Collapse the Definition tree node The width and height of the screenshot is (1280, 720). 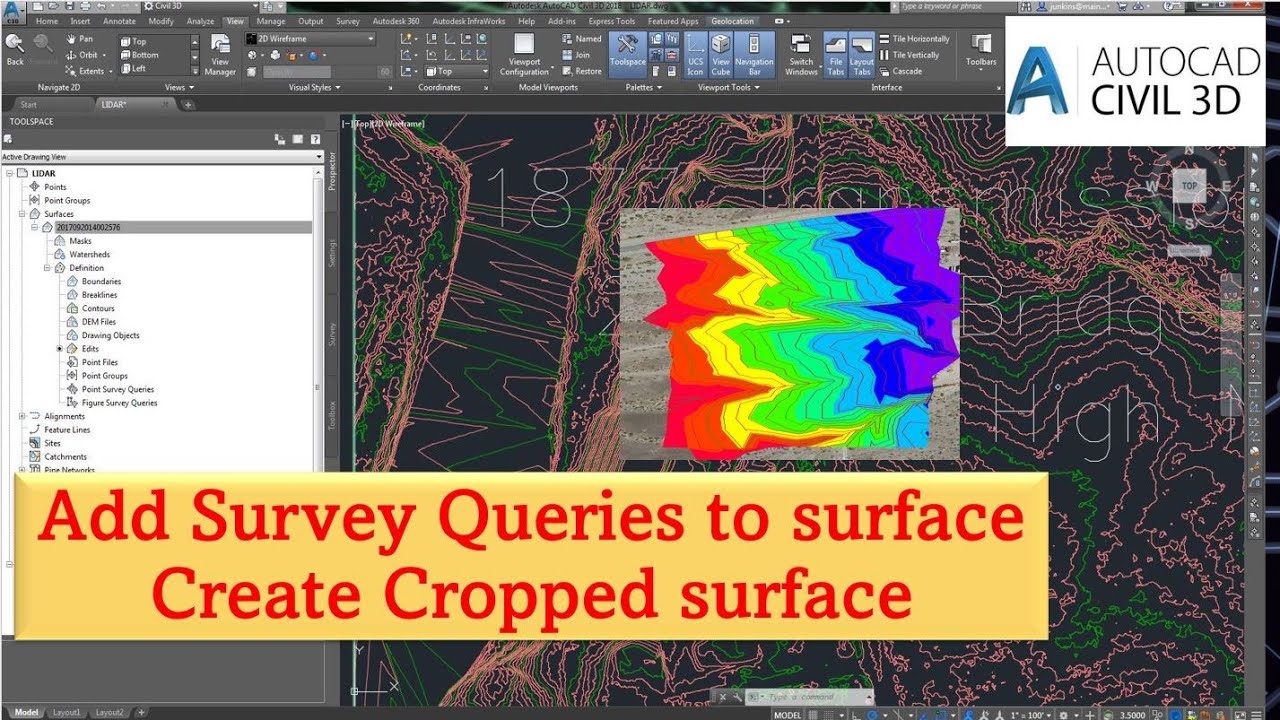46,268
